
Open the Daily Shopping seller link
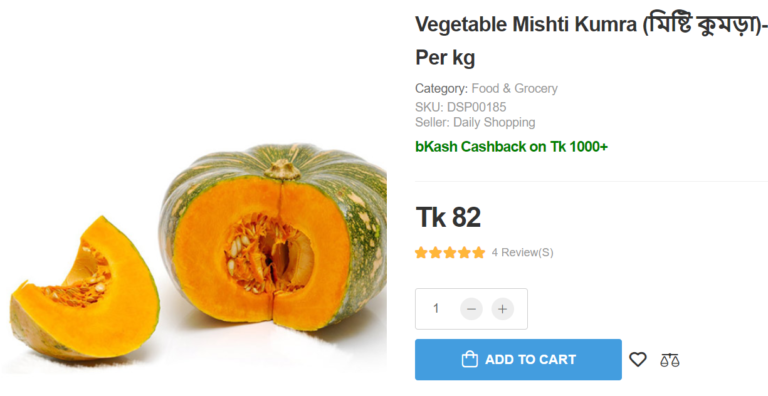click(x=494, y=122)
